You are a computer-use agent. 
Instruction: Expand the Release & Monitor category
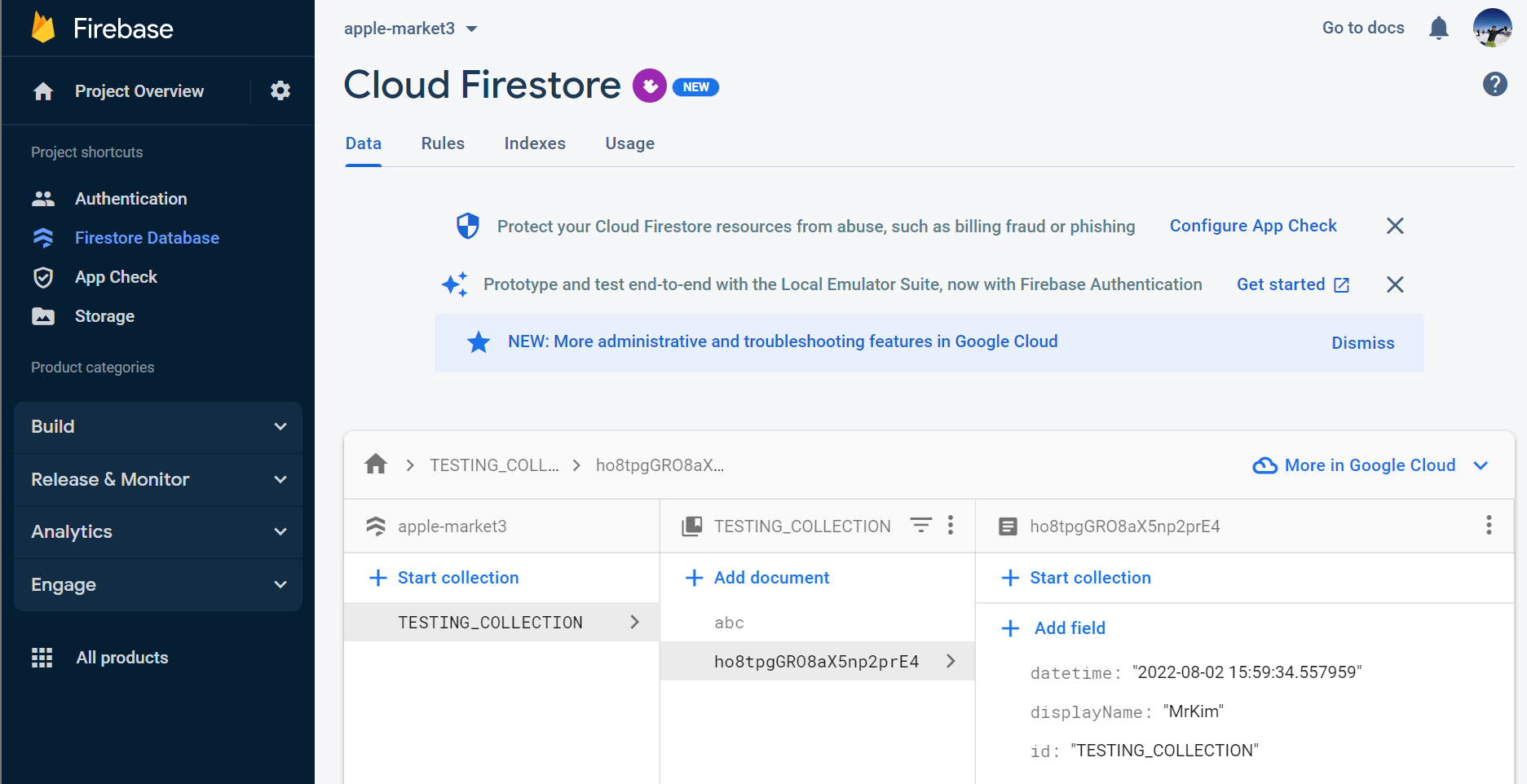[158, 480]
